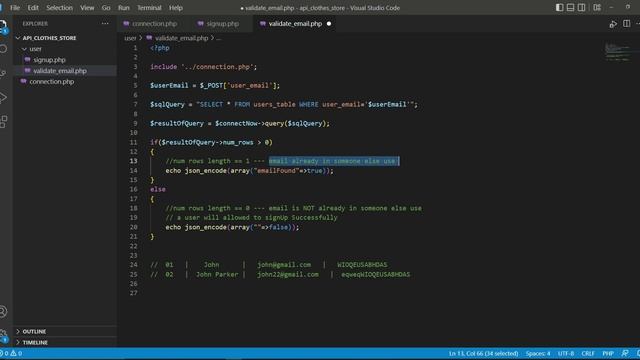
Task: Open the Accounts menu icon
Action: point(3,311)
